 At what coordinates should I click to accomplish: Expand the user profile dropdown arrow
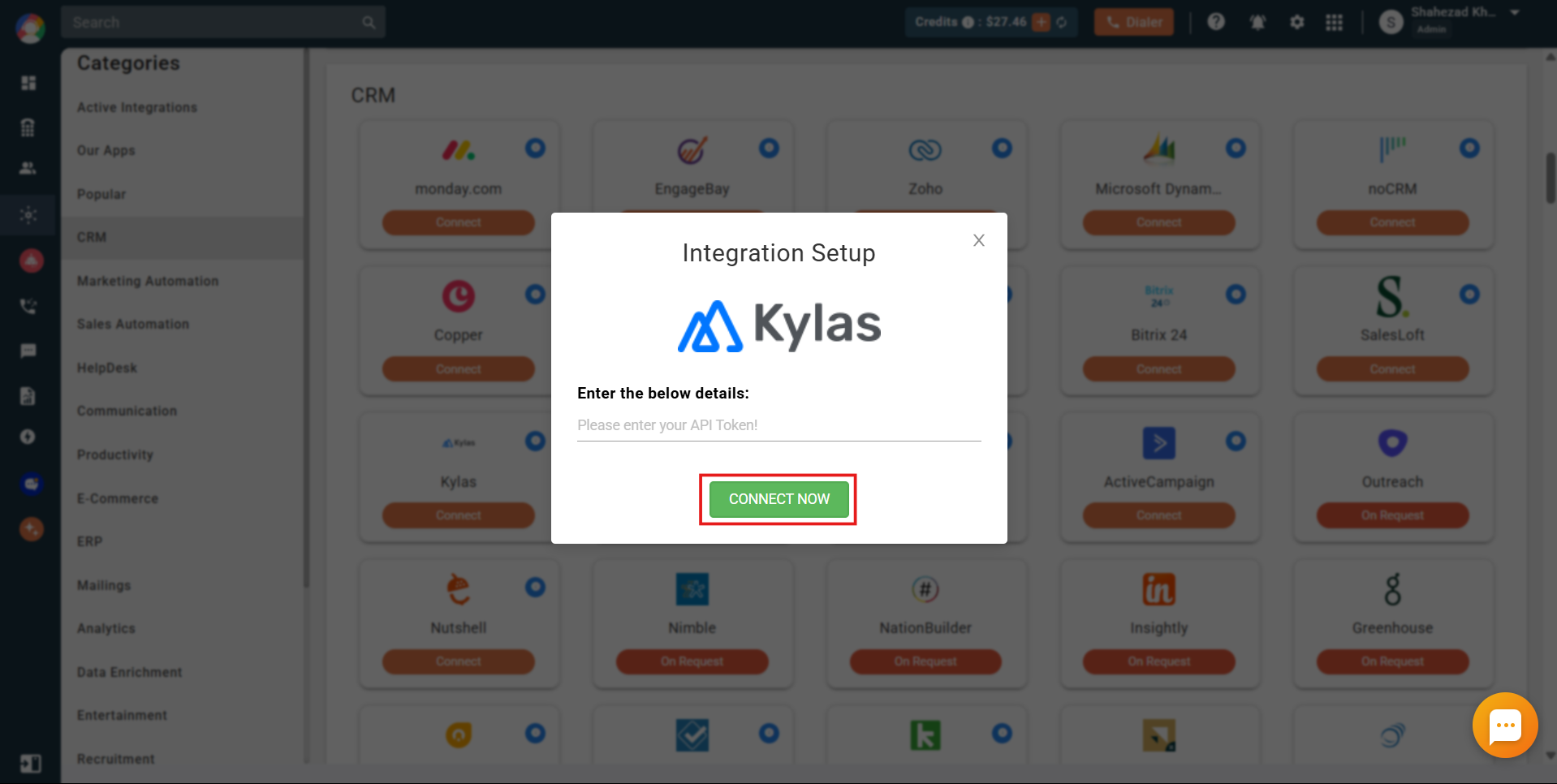(x=1515, y=13)
